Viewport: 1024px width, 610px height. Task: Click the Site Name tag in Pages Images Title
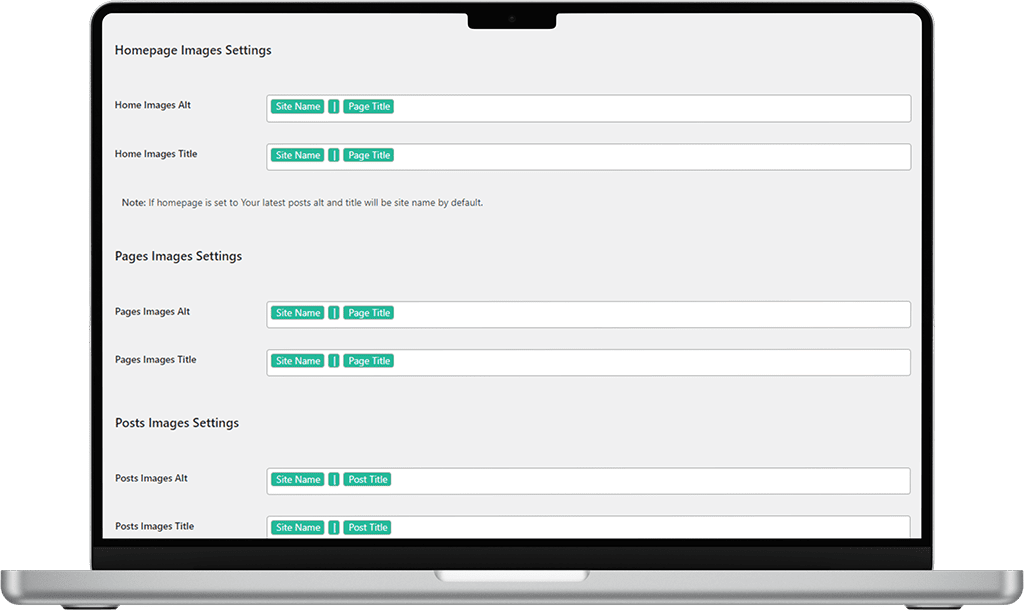coord(297,360)
